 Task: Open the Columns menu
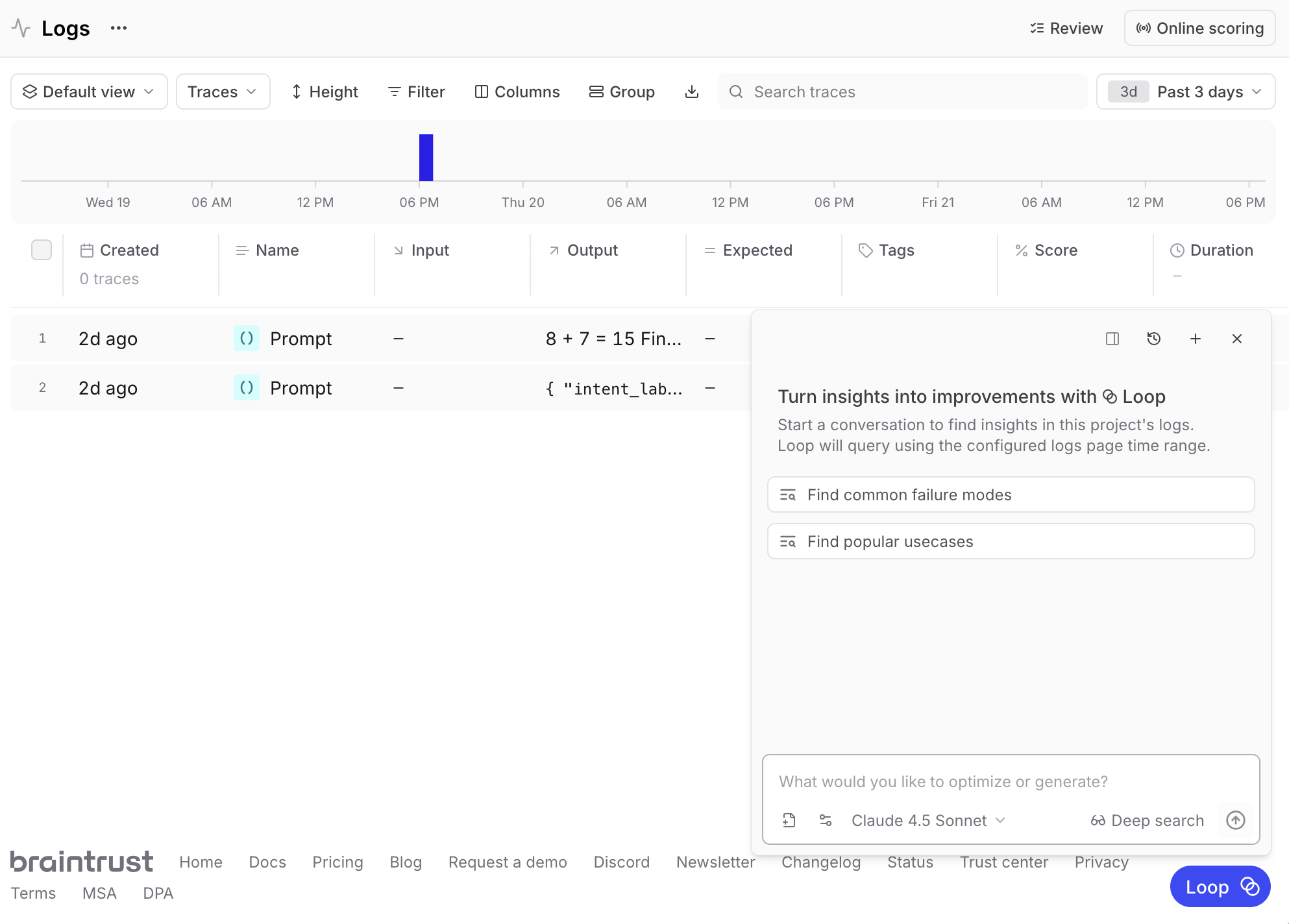pyautogui.click(x=517, y=91)
